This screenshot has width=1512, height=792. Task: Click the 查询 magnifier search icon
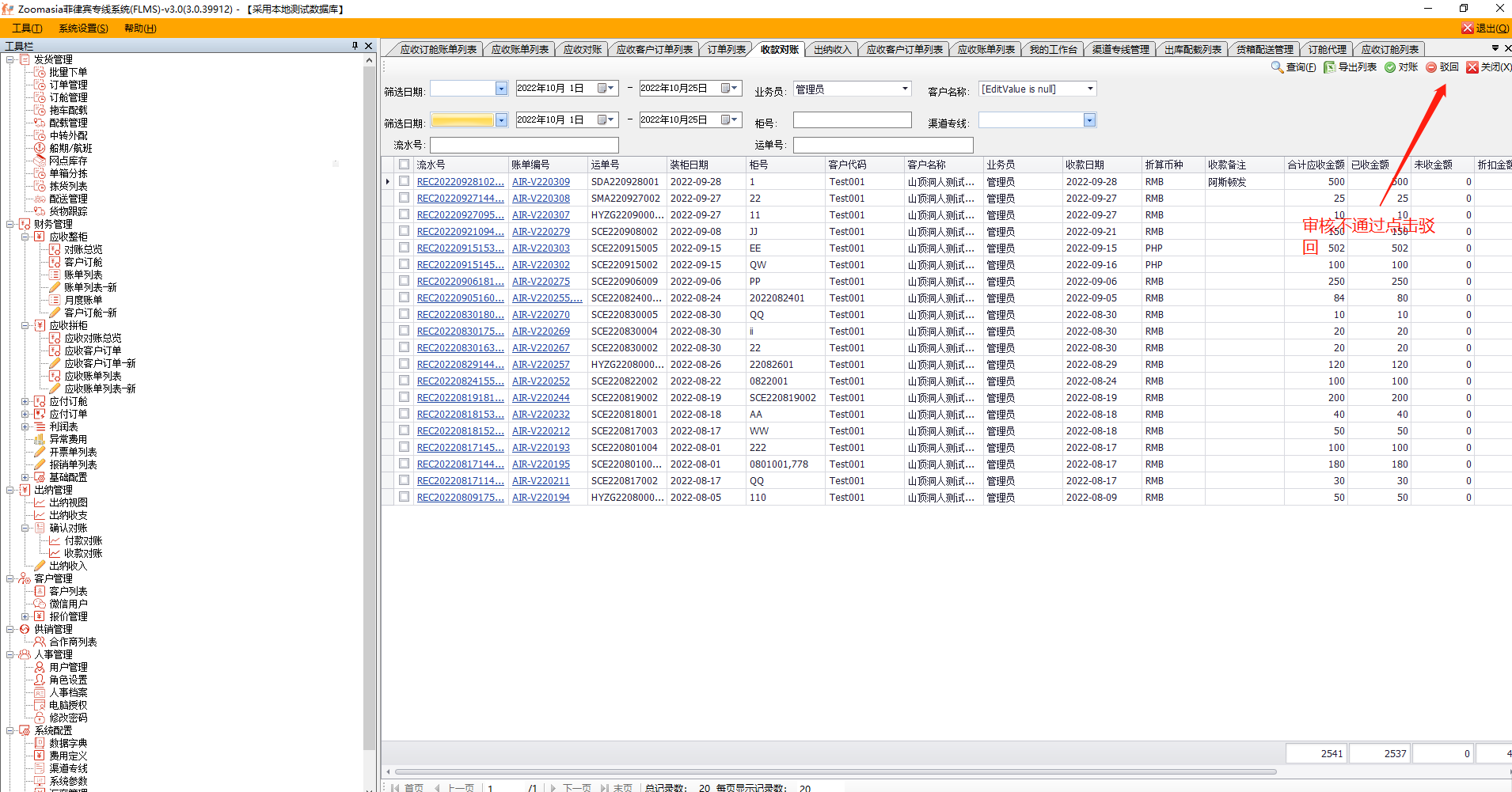pos(1277,67)
